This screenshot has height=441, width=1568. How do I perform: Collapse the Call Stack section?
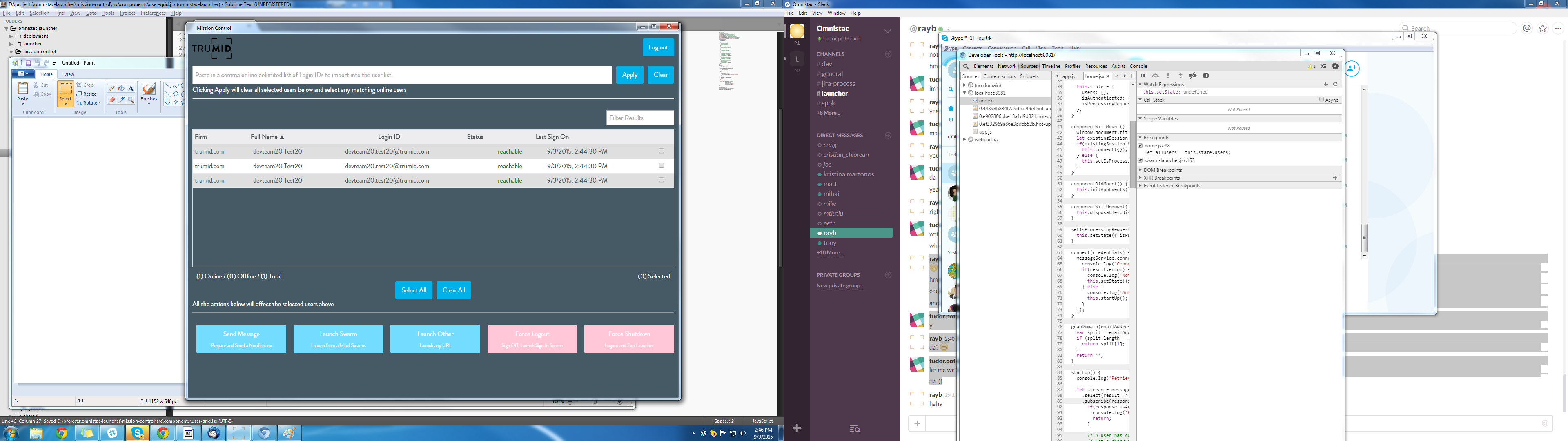1140,100
